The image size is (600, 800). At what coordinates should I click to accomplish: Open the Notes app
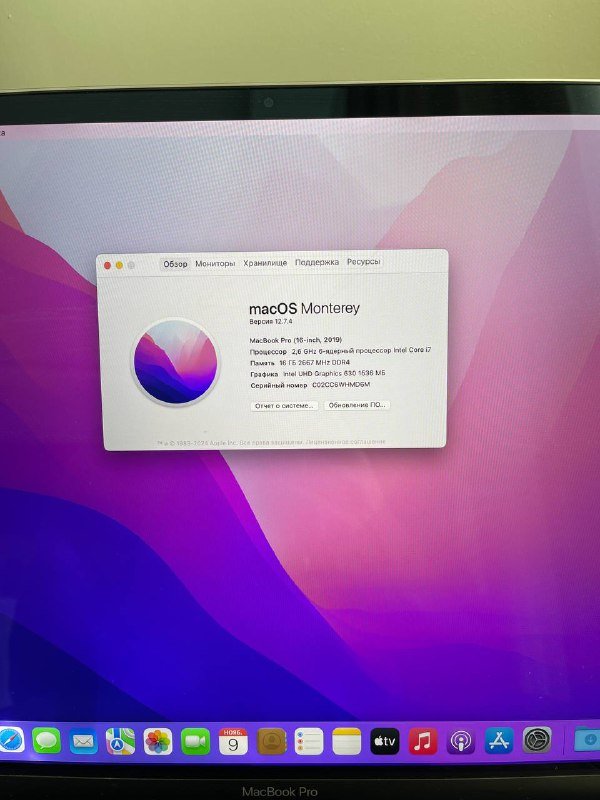346,741
